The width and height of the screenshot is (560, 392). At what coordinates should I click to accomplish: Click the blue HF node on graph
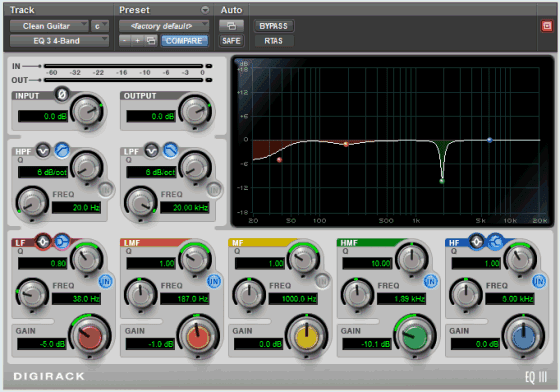490,140
